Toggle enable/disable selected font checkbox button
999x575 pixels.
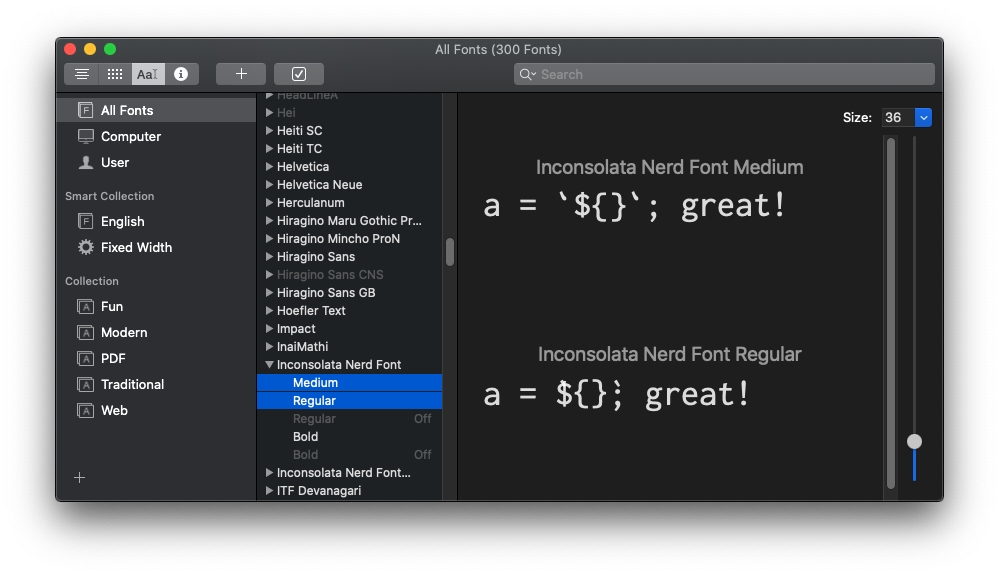299,74
